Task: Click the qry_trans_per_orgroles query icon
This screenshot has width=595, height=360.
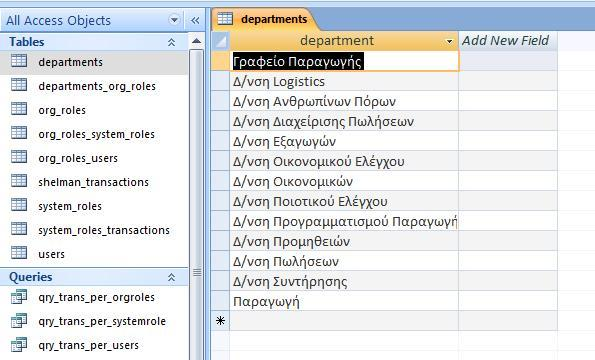Action: coord(19,297)
